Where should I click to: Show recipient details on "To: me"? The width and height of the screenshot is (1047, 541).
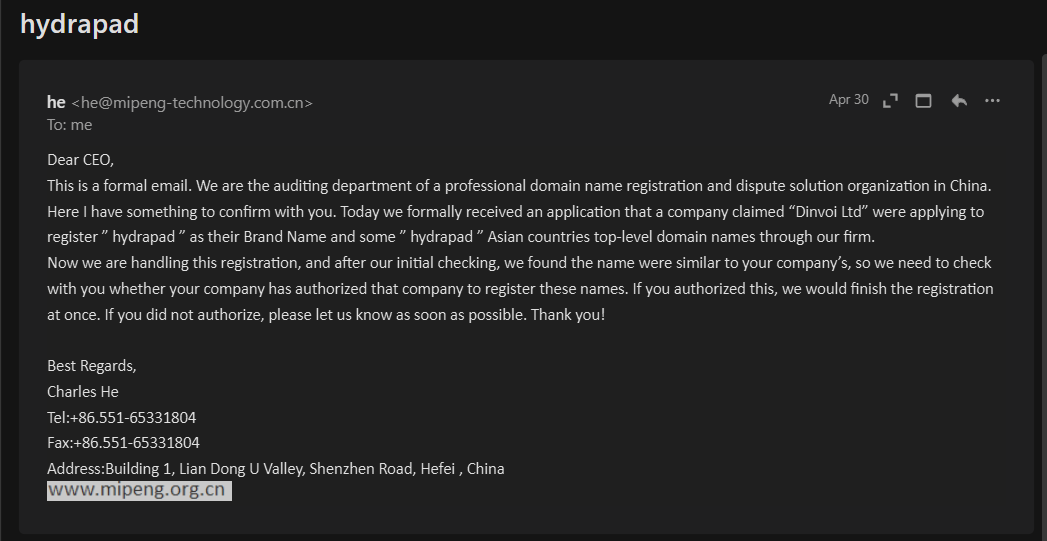(69, 125)
